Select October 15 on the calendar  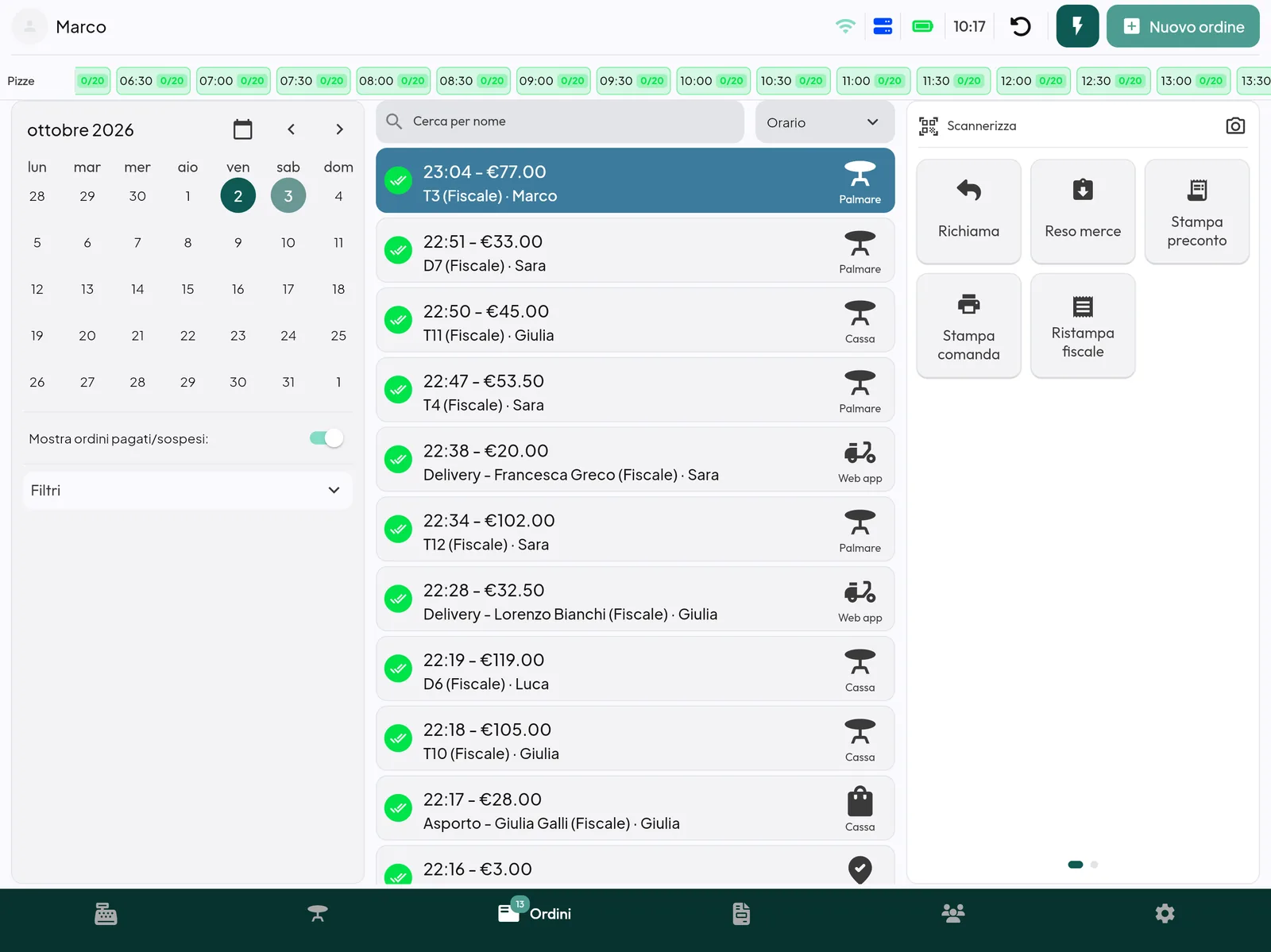[x=187, y=289]
